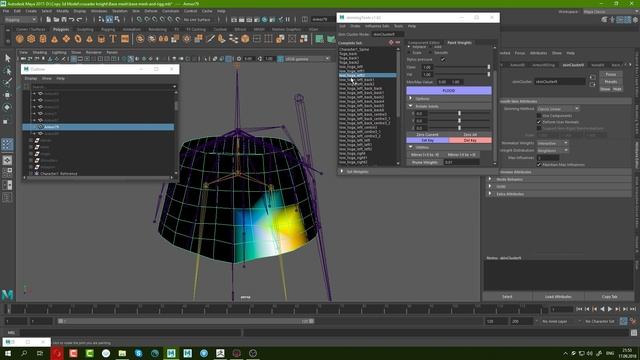Screen dimensions: 640x360
Task: Pick the Lasso select tool
Action: coord(7,71)
